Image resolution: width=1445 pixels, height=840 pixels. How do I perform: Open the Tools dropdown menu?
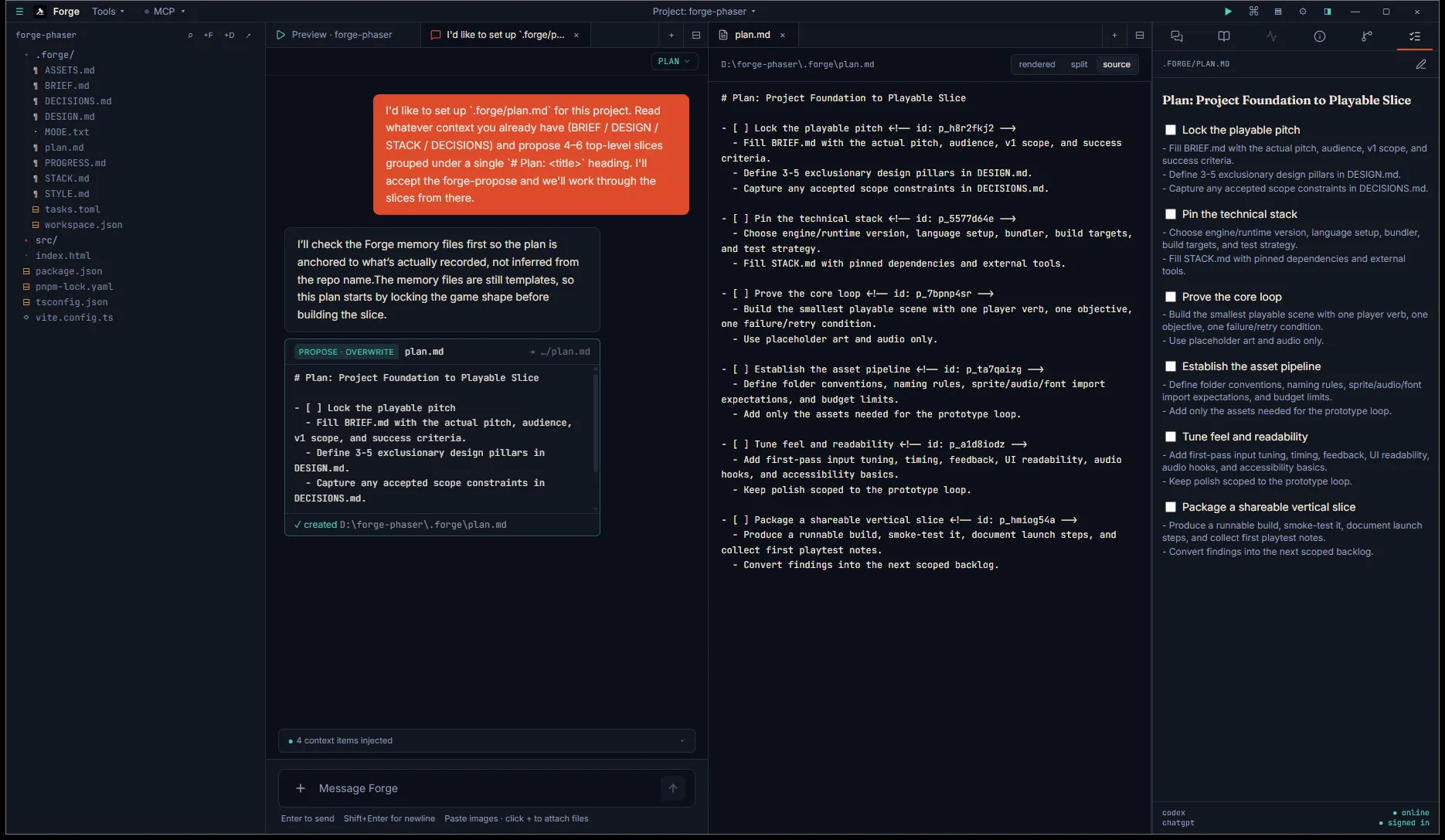pos(108,12)
